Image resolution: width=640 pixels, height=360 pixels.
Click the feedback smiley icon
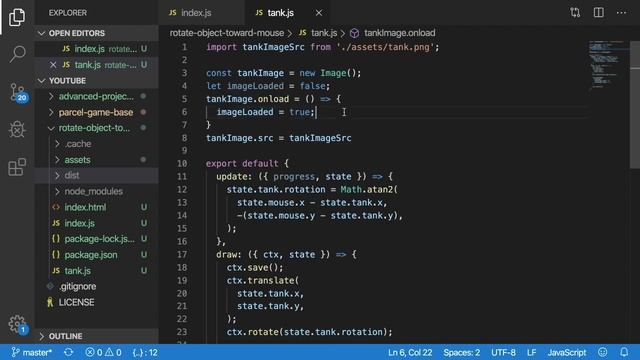point(603,352)
